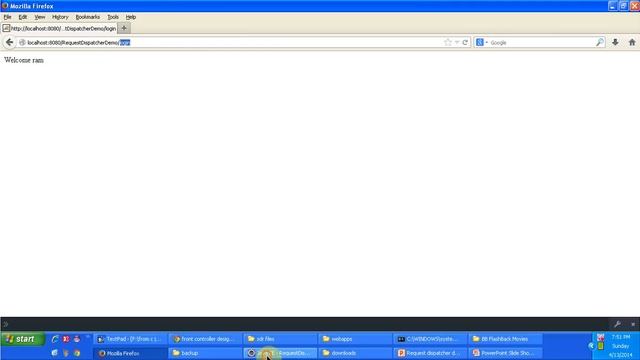Image resolution: width=640 pixels, height=360 pixels.
Task: Click the taskbar clock showing 7:51 PM
Action: pyautogui.click(x=620, y=337)
